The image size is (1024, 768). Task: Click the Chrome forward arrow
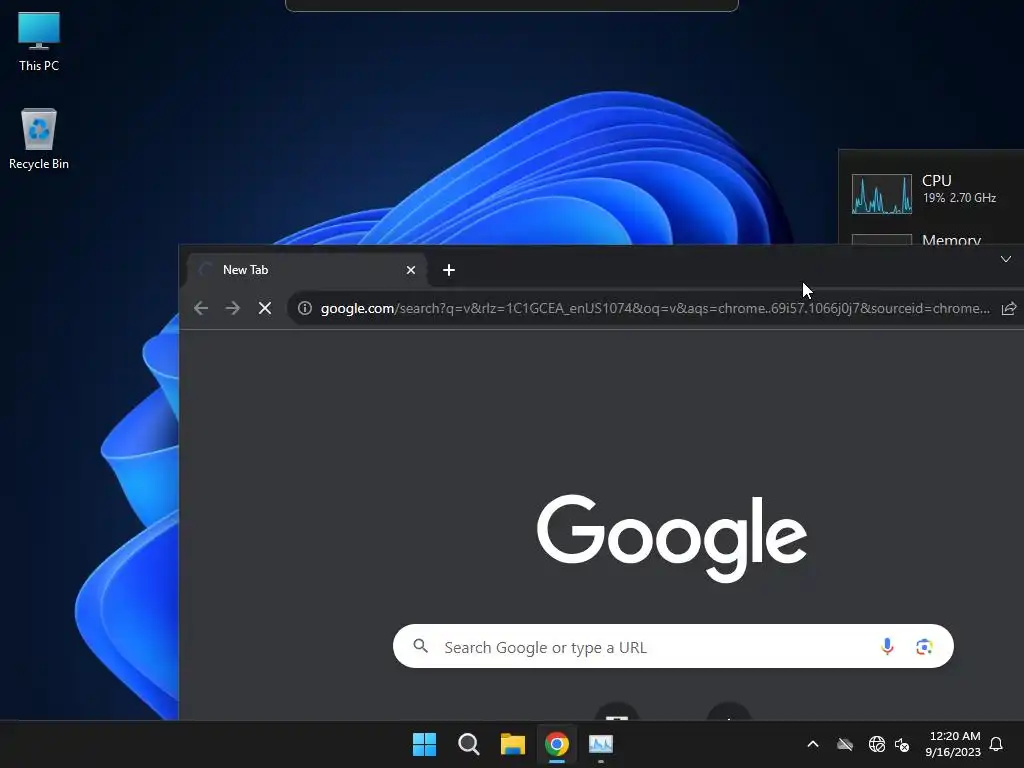(x=232, y=308)
